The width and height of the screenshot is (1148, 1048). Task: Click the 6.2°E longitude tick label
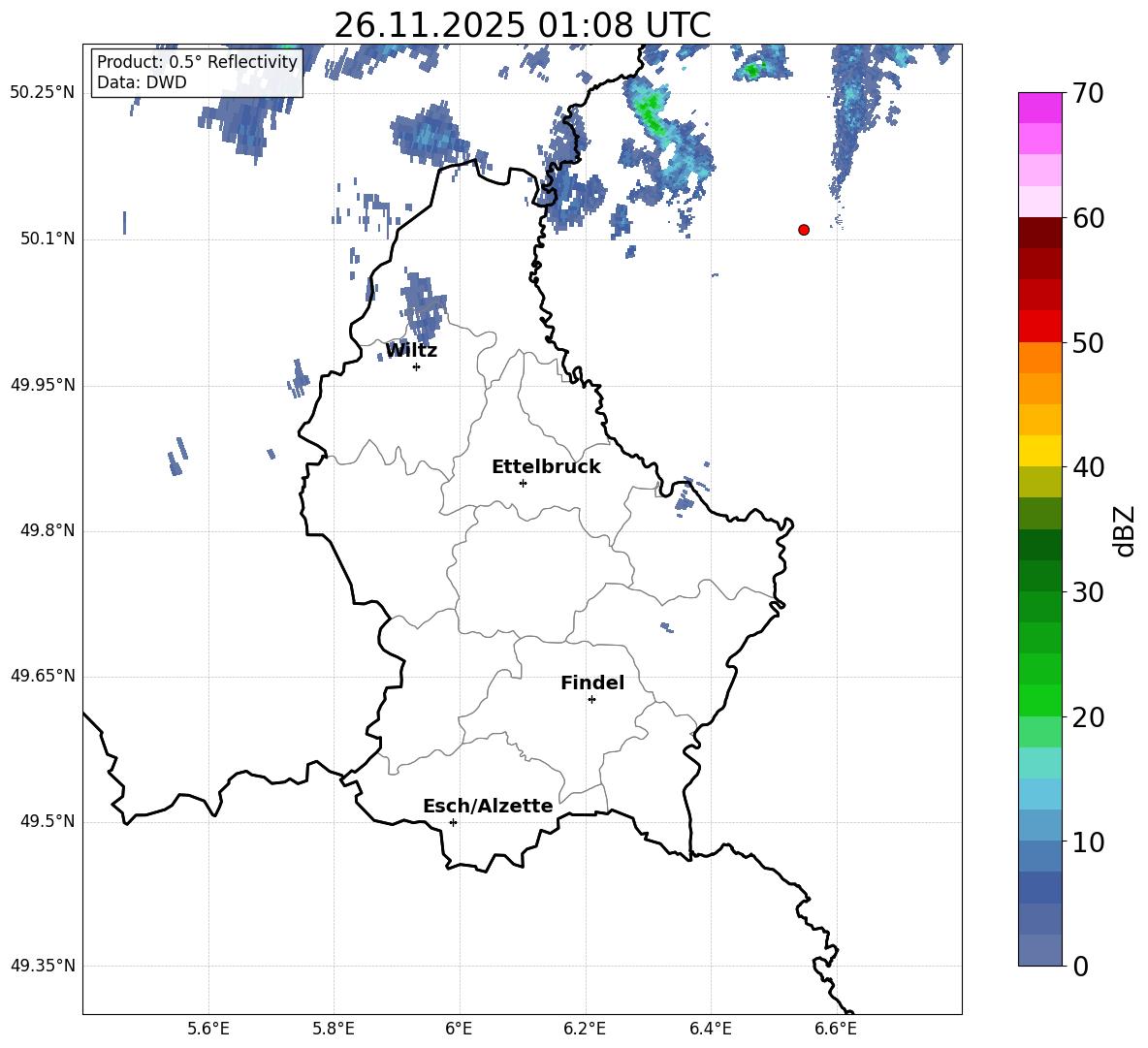585,1029
